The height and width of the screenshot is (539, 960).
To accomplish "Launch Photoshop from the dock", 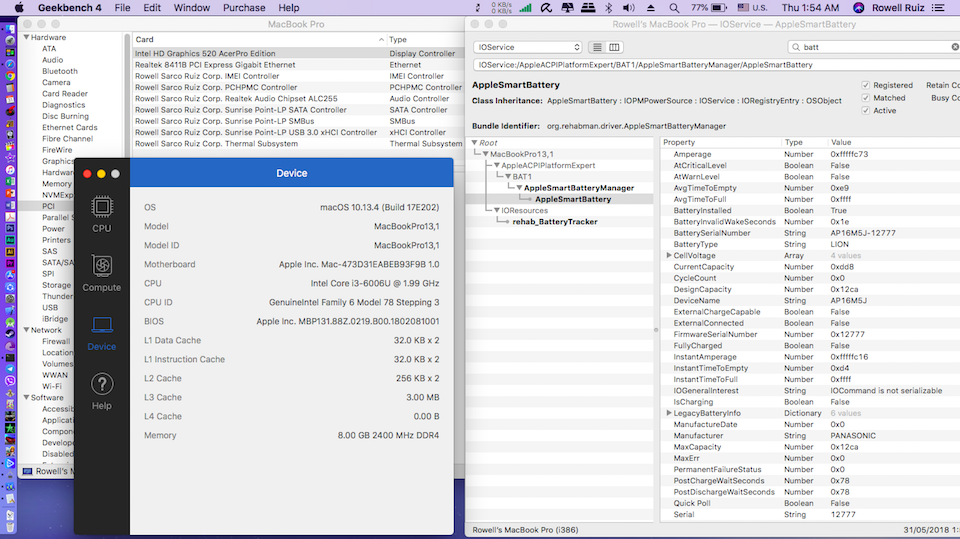I will (10, 228).
